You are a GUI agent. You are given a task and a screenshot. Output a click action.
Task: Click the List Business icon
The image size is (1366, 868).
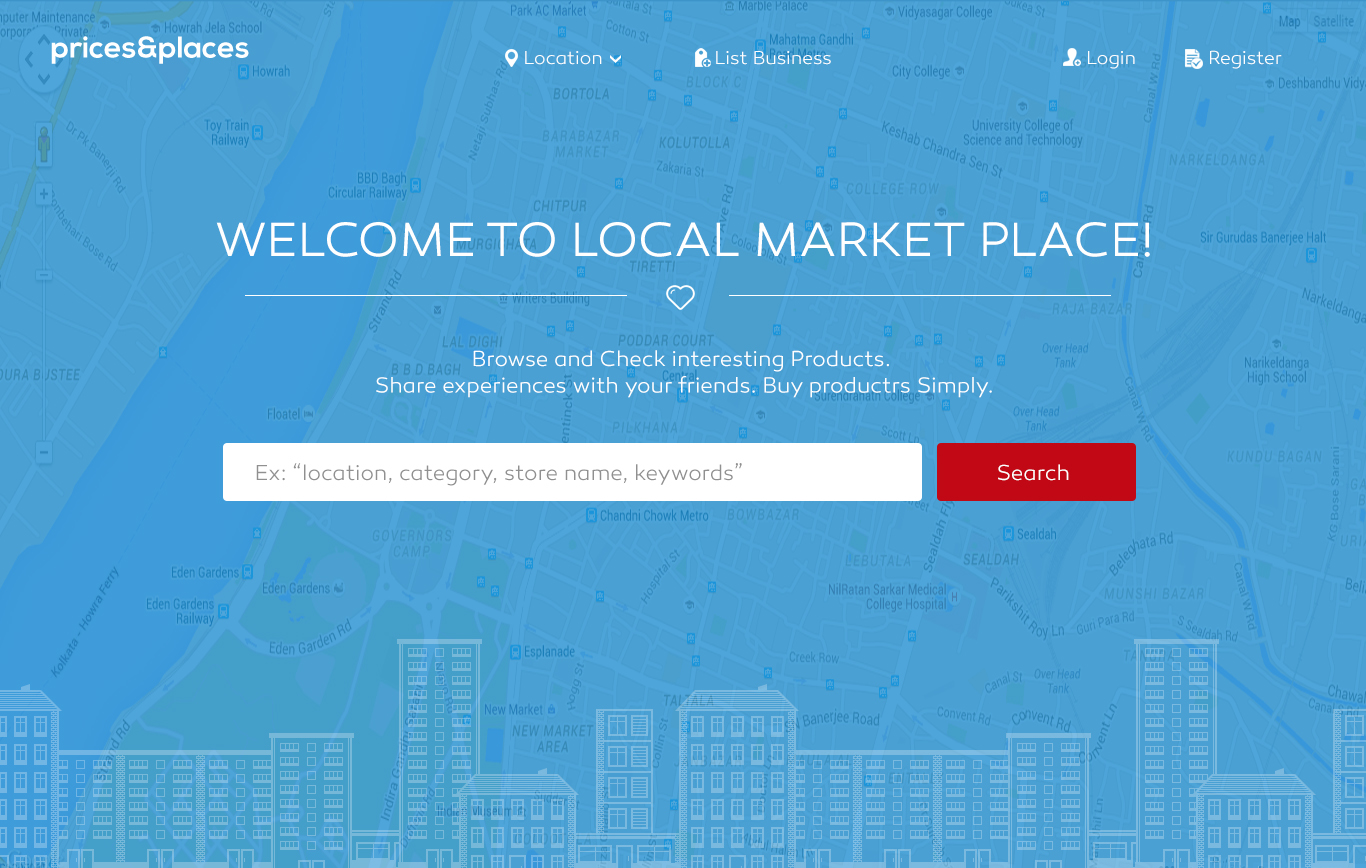[702, 58]
